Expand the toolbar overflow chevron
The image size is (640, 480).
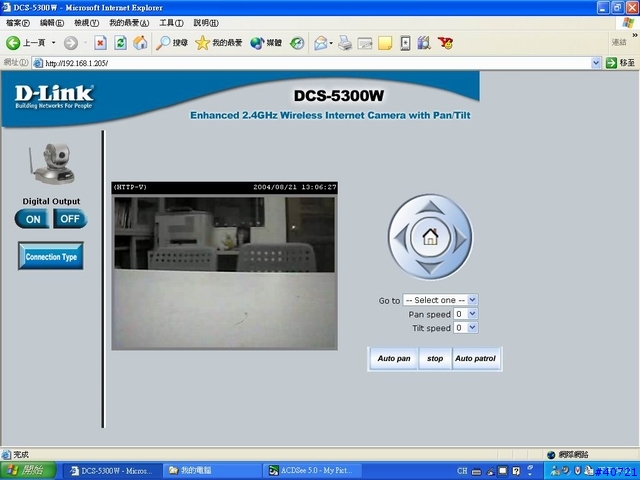tap(635, 36)
